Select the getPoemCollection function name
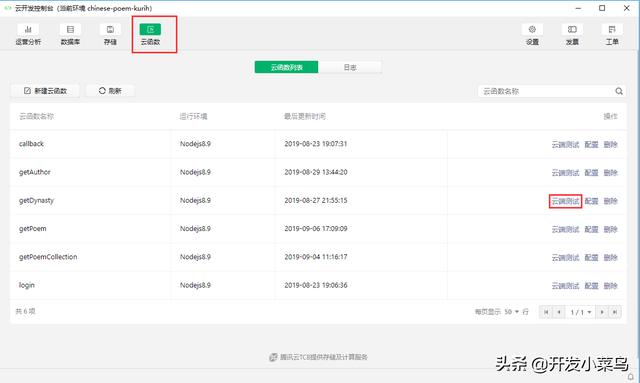640x383 pixels. click(48, 257)
